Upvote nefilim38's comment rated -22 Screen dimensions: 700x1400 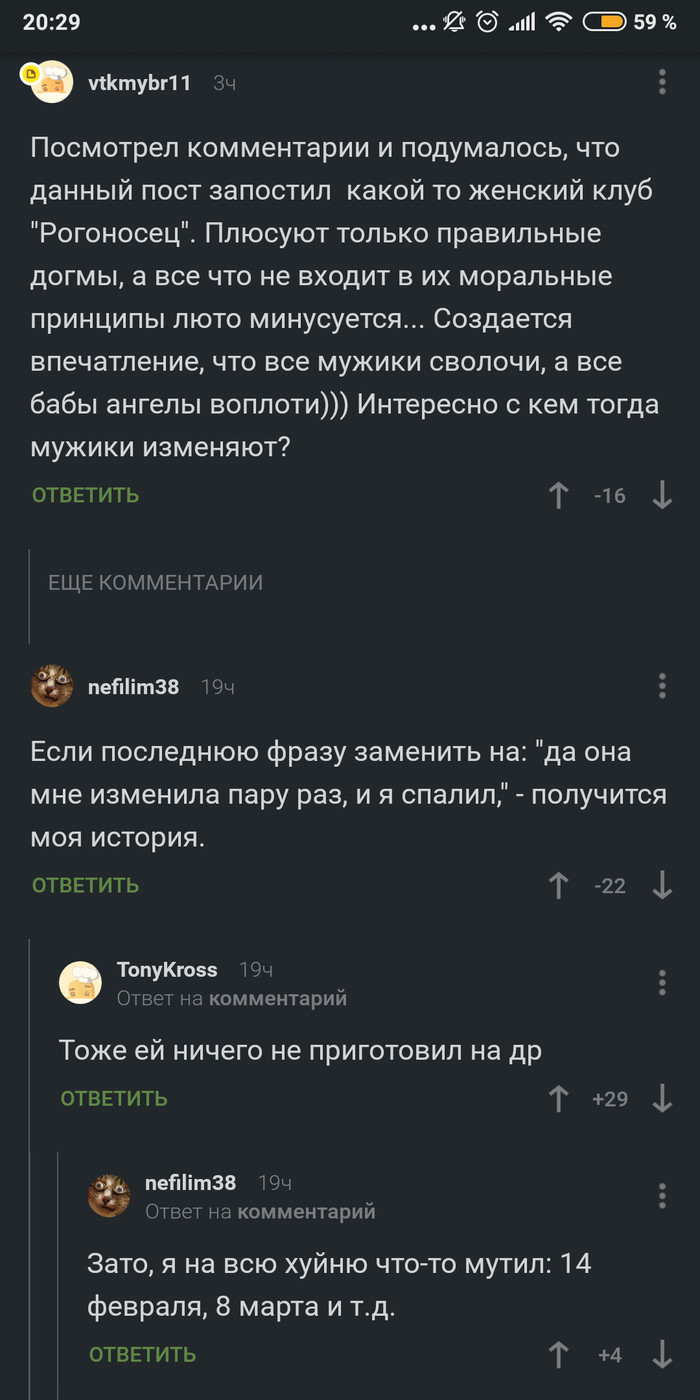coord(559,885)
